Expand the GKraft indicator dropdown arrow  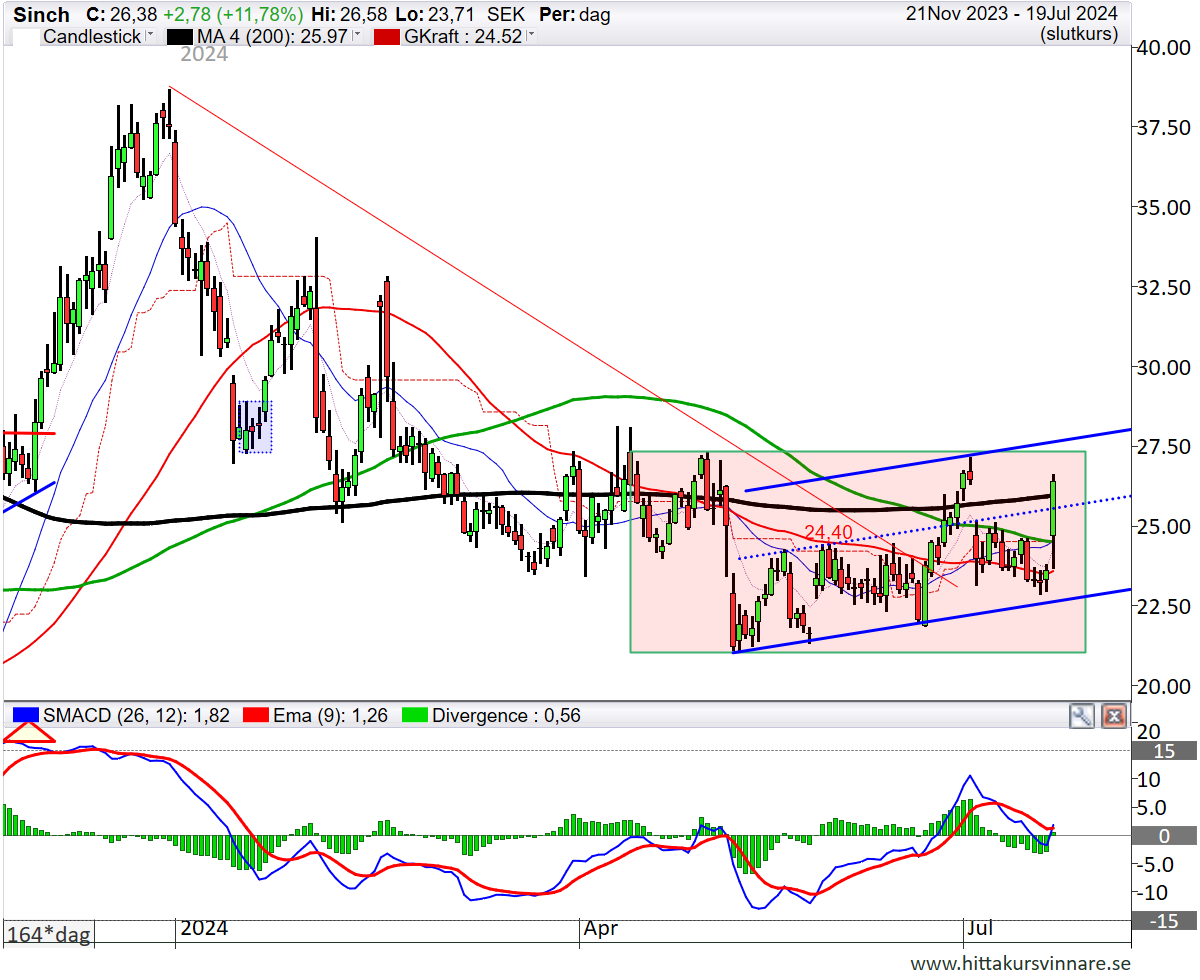(531, 36)
